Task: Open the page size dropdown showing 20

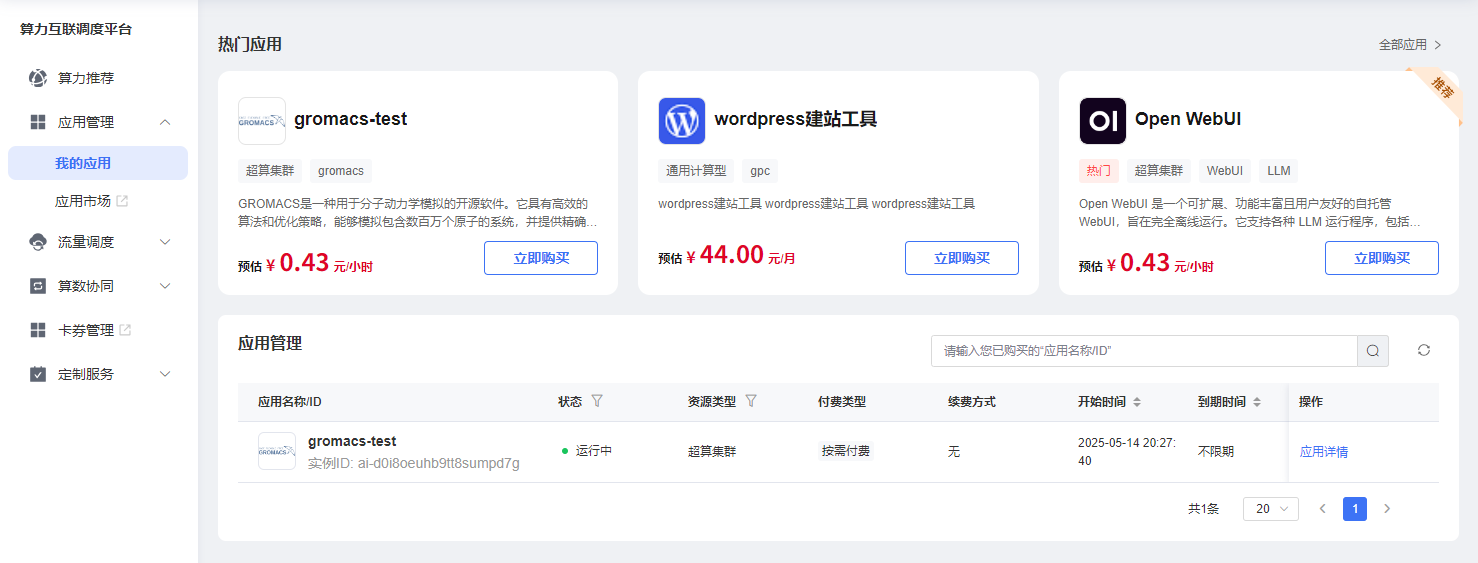Action: click(1270, 509)
